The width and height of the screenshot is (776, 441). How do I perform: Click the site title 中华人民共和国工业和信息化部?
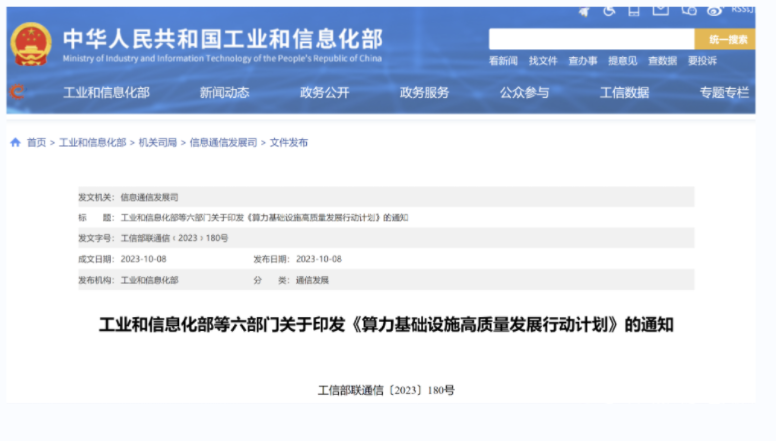(x=223, y=39)
